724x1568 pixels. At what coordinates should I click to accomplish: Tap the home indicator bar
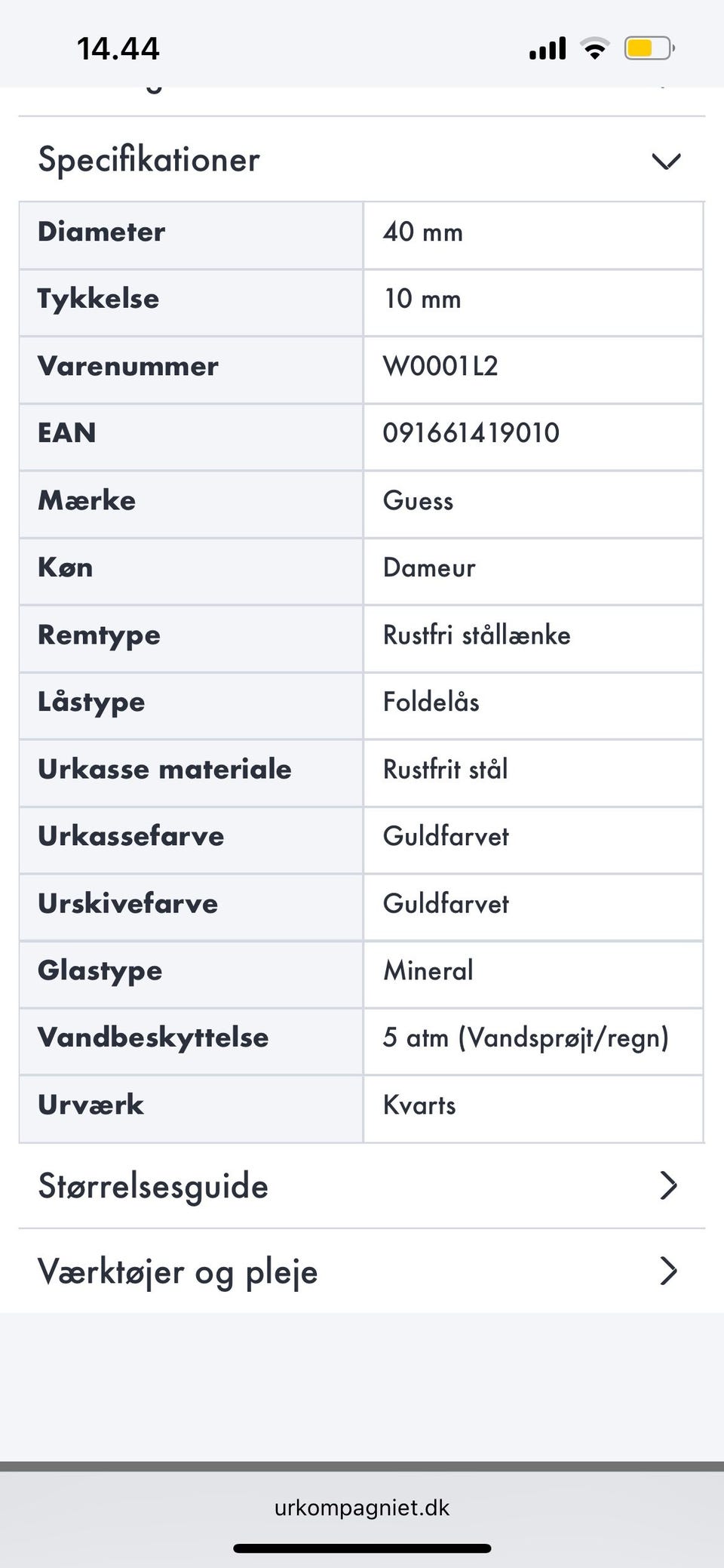(x=362, y=1548)
